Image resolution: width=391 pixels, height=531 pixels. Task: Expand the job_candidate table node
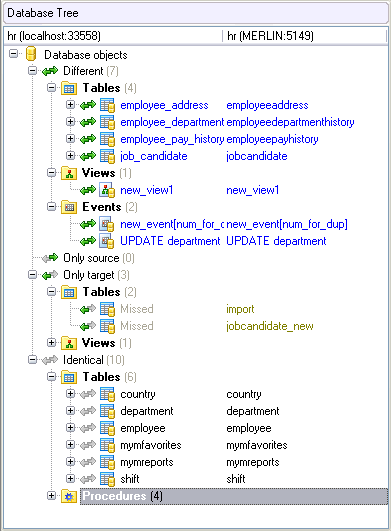pos(70,155)
